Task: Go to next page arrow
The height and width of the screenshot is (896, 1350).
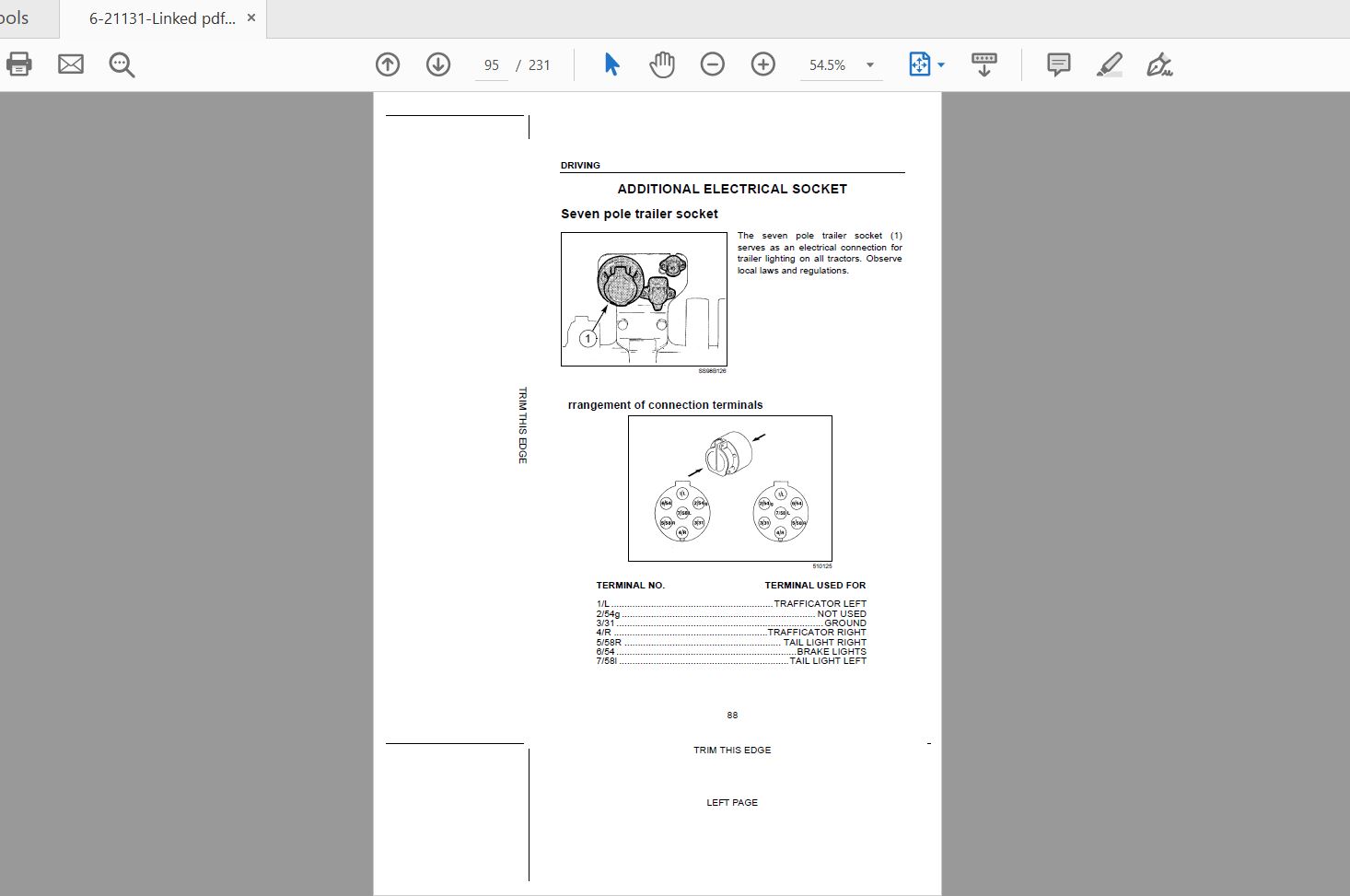Action: point(438,64)
